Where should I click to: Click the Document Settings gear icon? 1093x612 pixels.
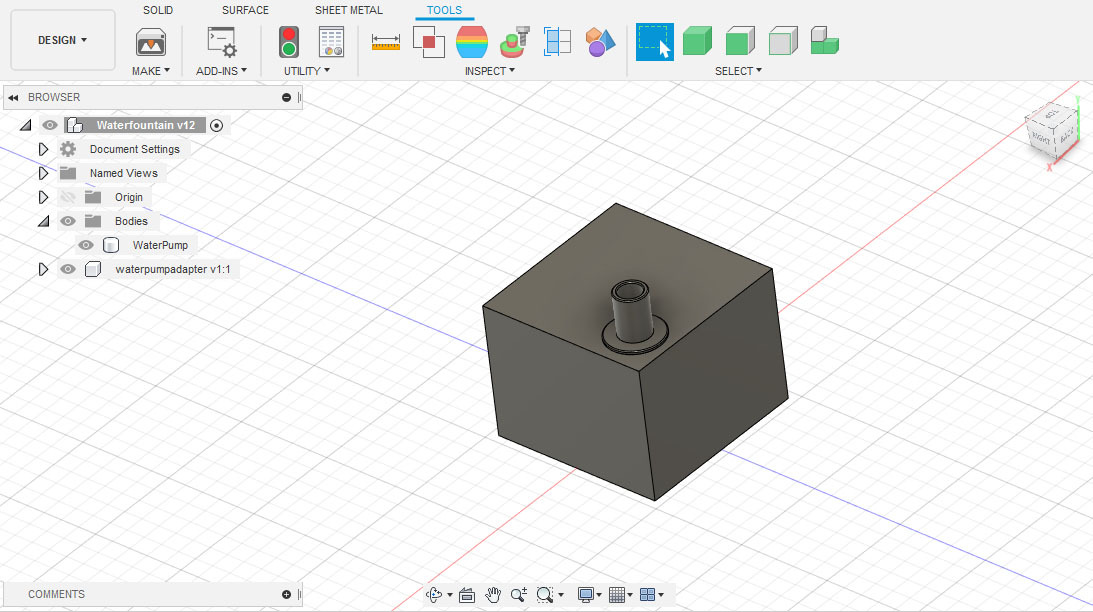[68, 149]
